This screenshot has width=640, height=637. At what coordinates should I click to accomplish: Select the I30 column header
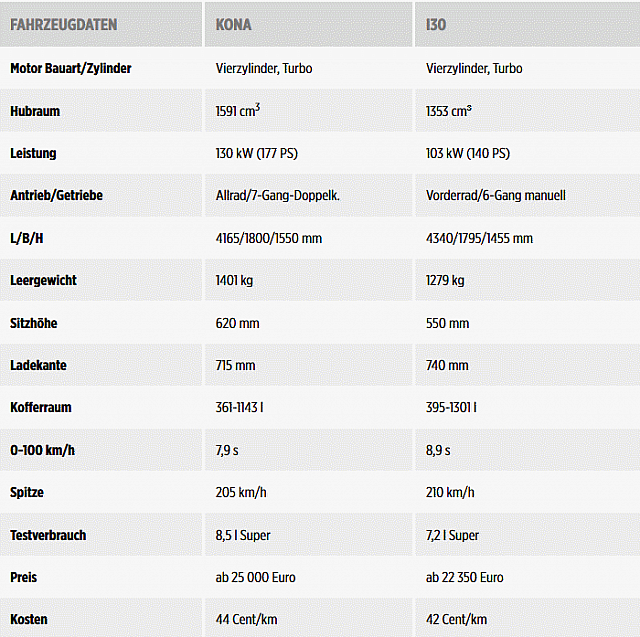pyautogui.click(x=436, y=25)
